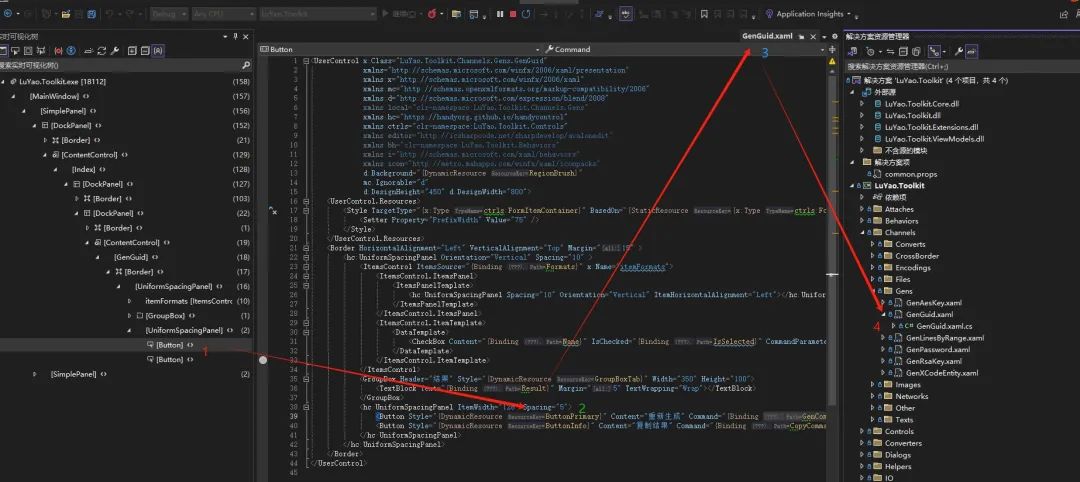
Task: Select GenAesKey.xaml in Solution Explorer
Action: [933, 302]
